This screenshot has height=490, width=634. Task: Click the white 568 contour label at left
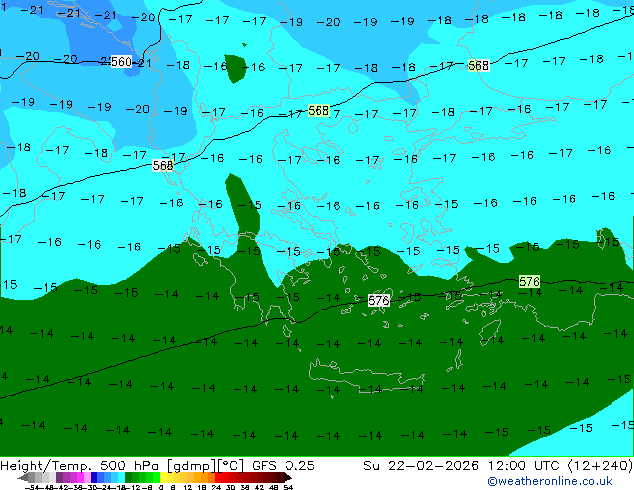click(163, 165)
